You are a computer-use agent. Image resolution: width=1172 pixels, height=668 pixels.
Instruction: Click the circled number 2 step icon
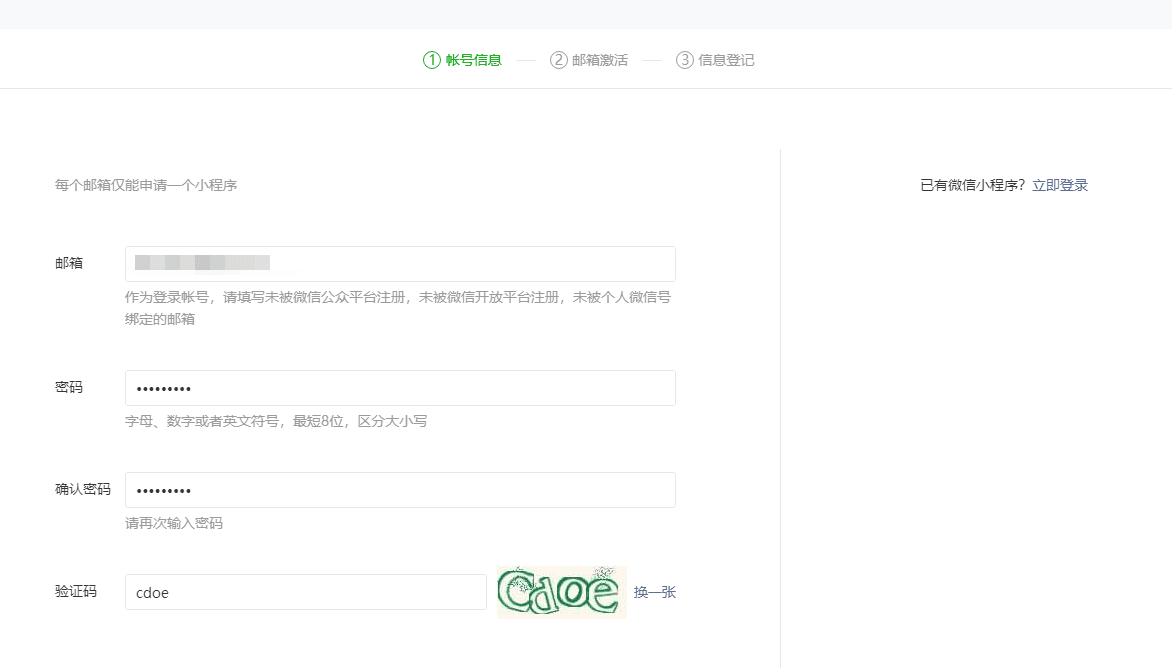[558, 60]
